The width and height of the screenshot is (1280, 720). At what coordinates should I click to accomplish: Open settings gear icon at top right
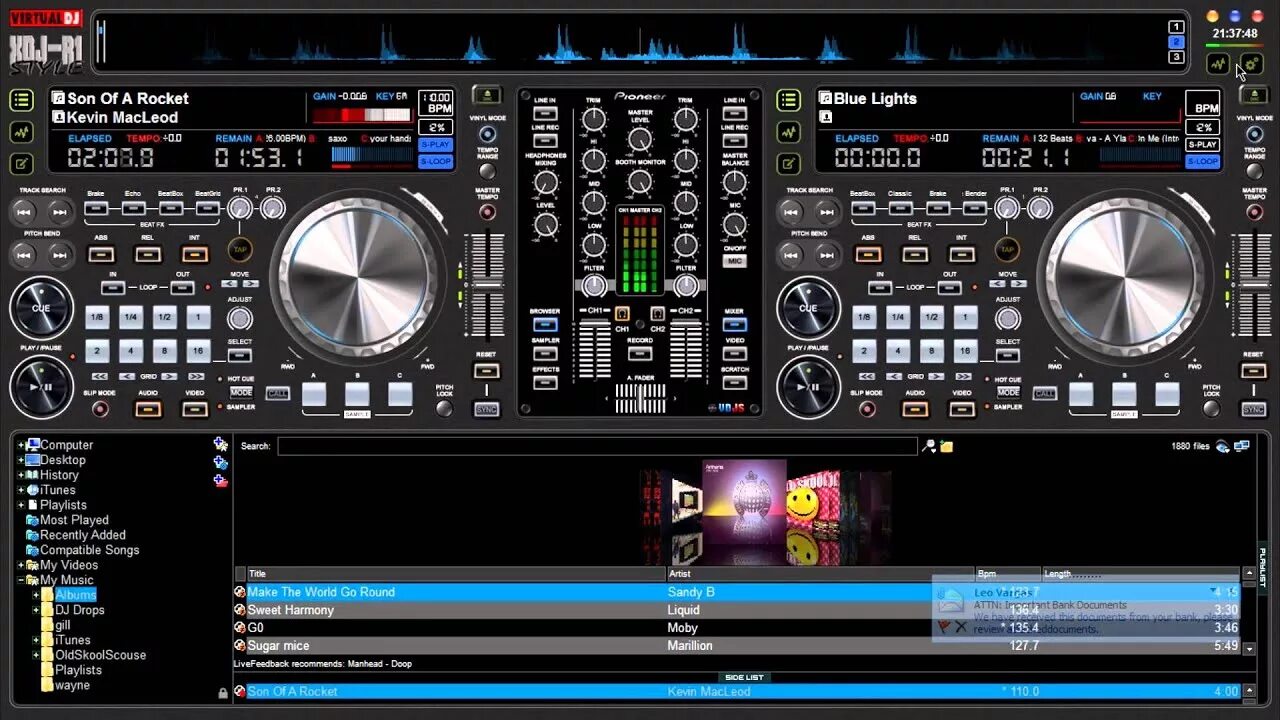(x=1252, y=65)
